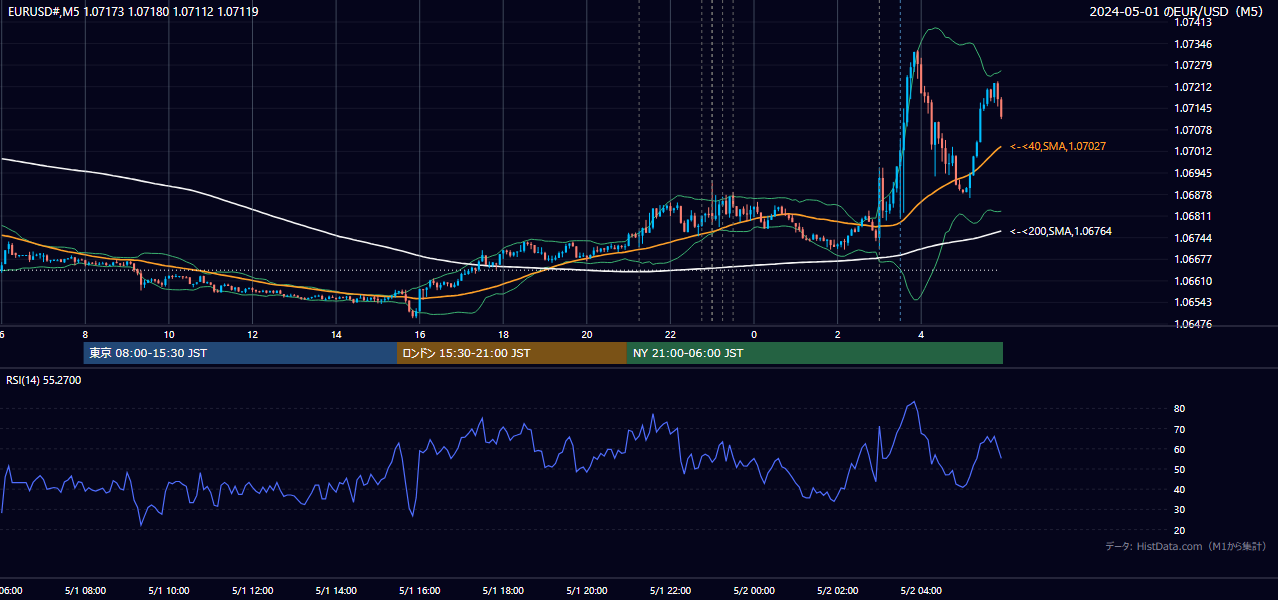Click hour tick 16 under the price chart

pos(420,334)
